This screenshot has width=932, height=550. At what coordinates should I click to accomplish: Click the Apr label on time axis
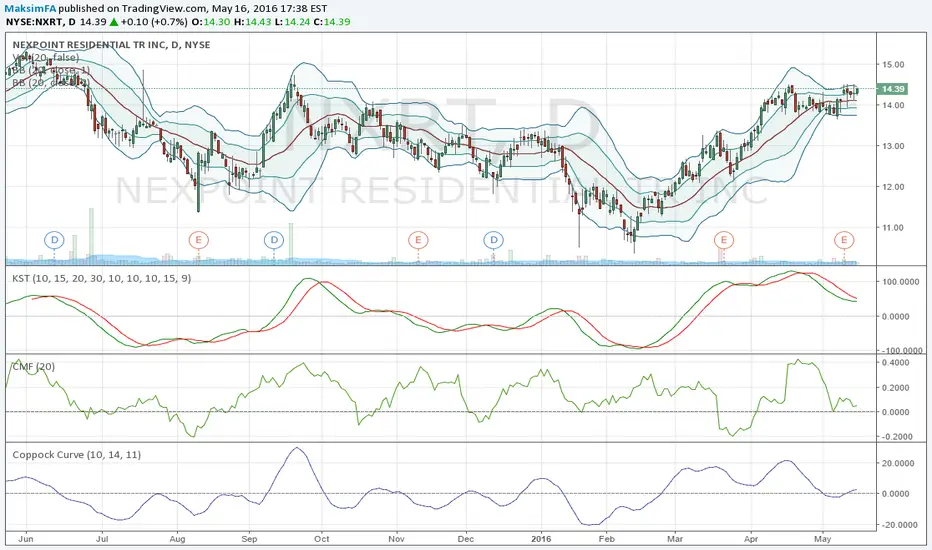(x=751, y=539)
